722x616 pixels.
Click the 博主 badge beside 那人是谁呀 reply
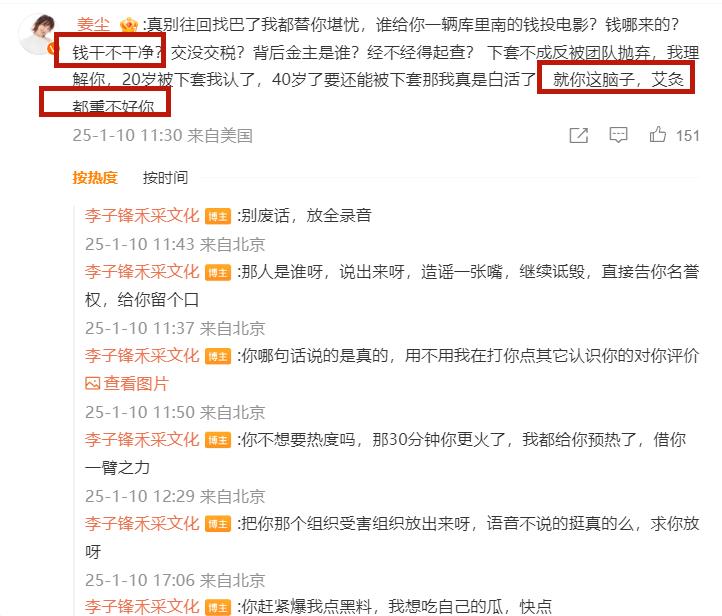pyautogui.click(x=218, y=272)
